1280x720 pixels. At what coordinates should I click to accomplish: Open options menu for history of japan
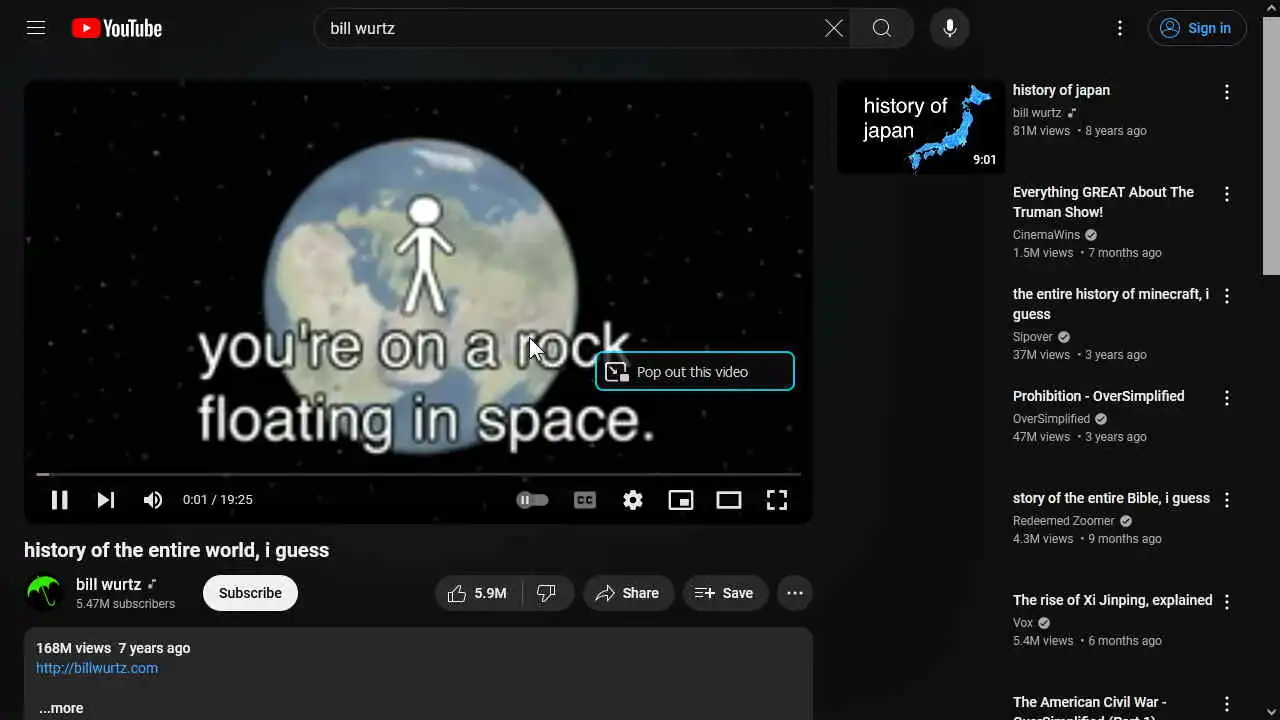click(x=1227, y=92)
